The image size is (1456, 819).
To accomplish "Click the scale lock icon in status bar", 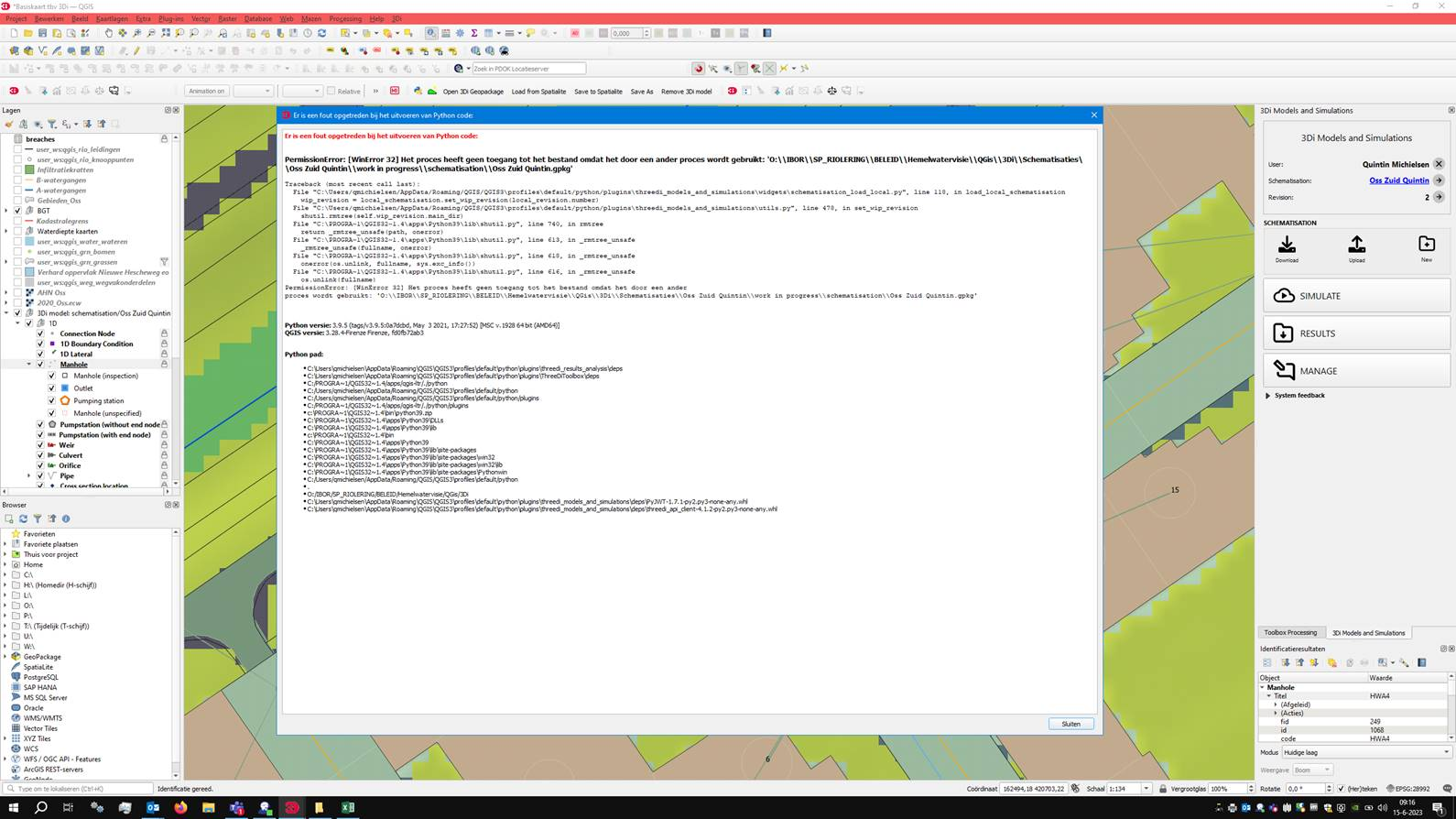I will coord(1163,789).
